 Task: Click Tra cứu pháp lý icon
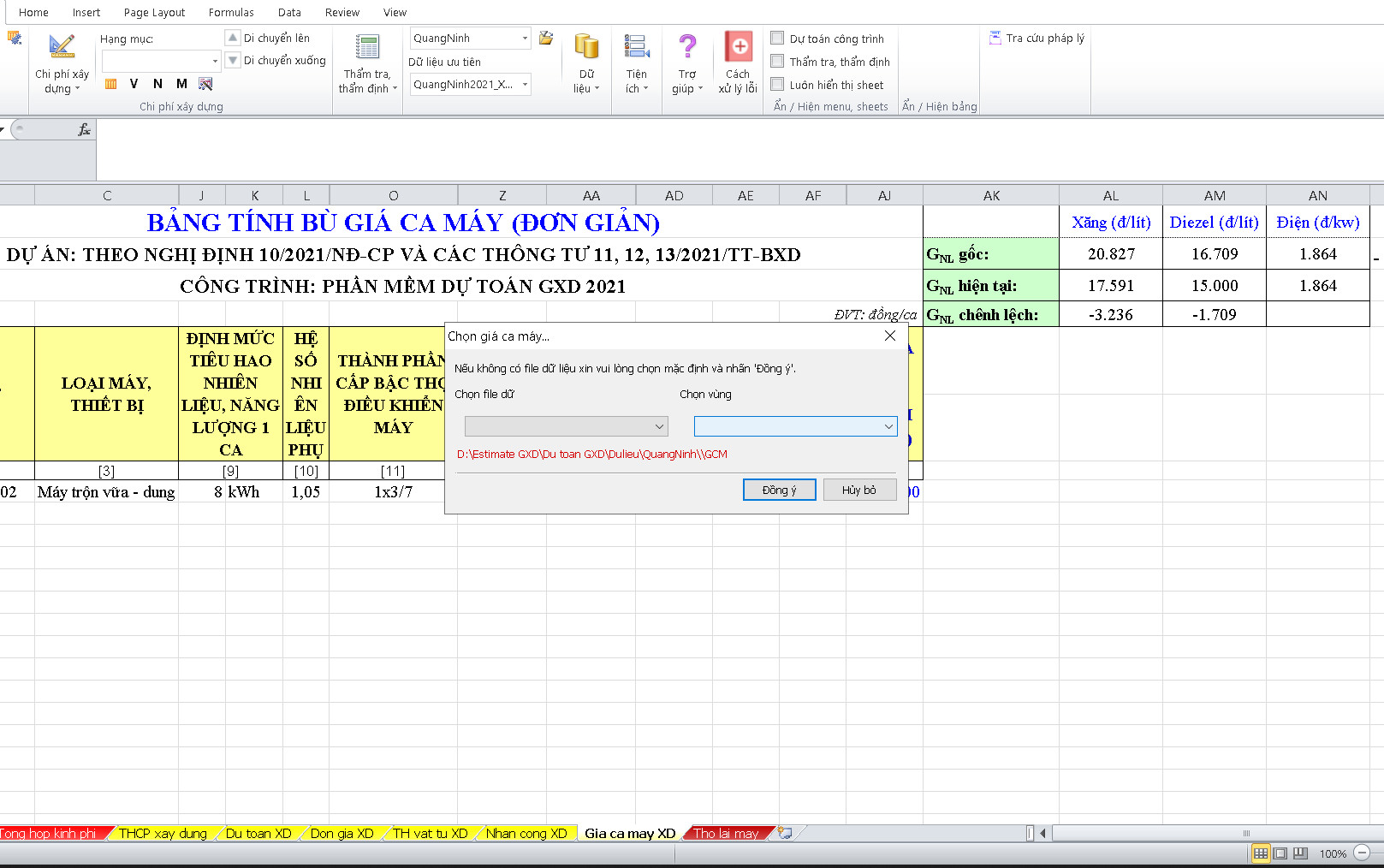pyautogui.click(x=995, y=38)
